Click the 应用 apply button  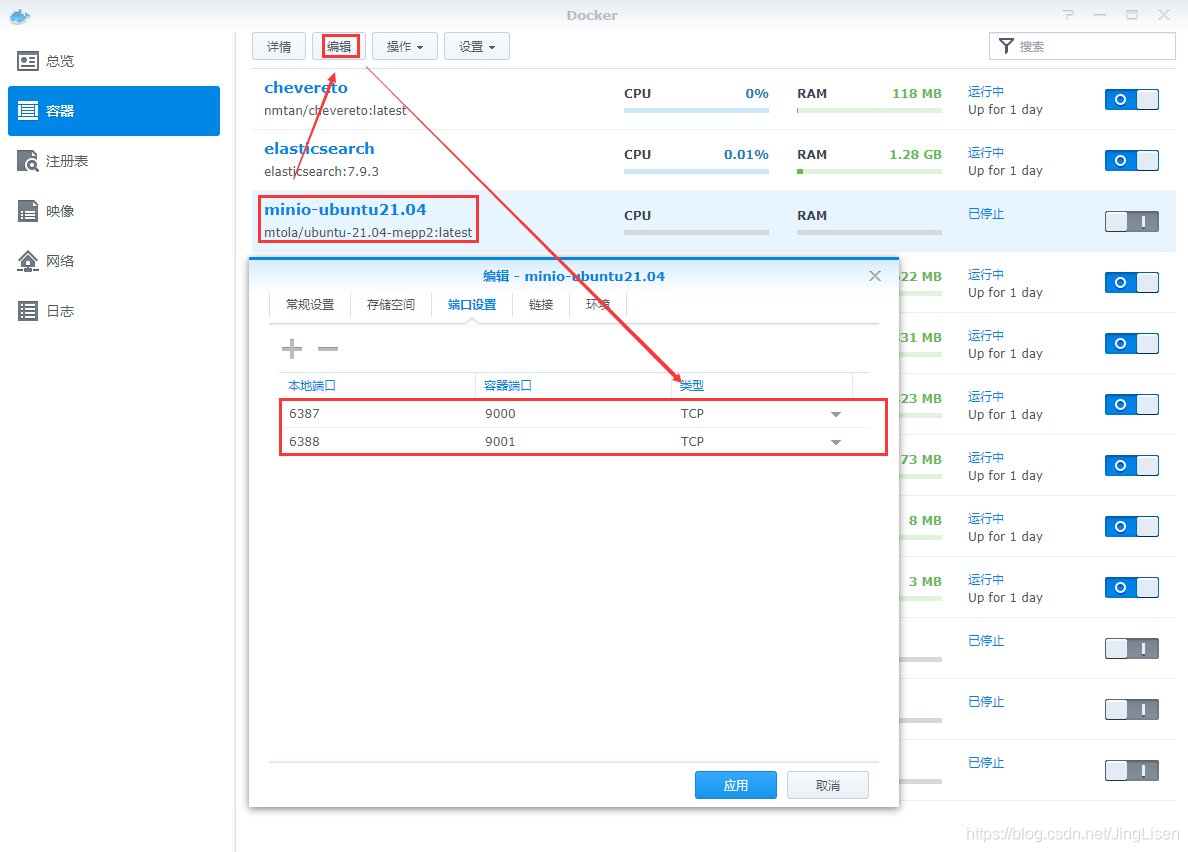[736, 785]
